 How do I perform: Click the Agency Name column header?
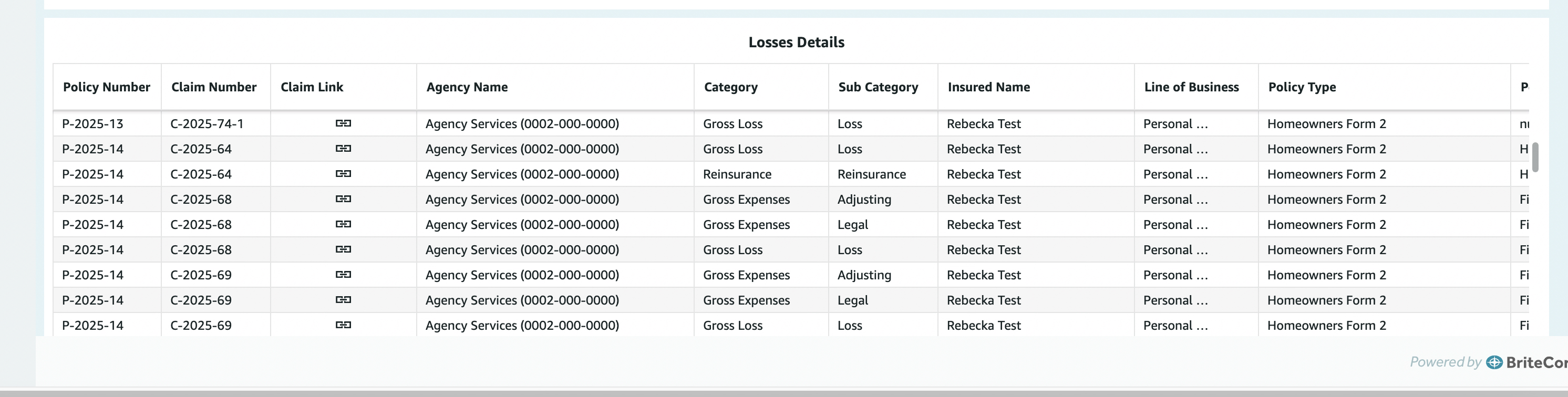tap(467, 87)
